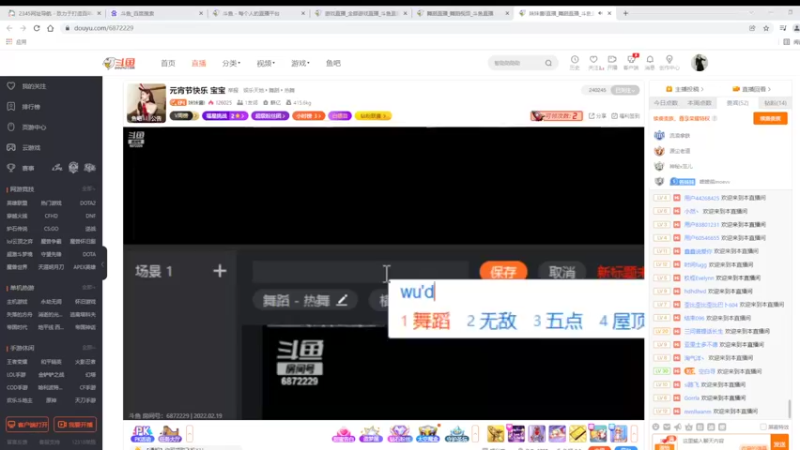Choose IME candidate 2 无敌
The height and width of the screenshot is (450, 800).
pos(491,321)
